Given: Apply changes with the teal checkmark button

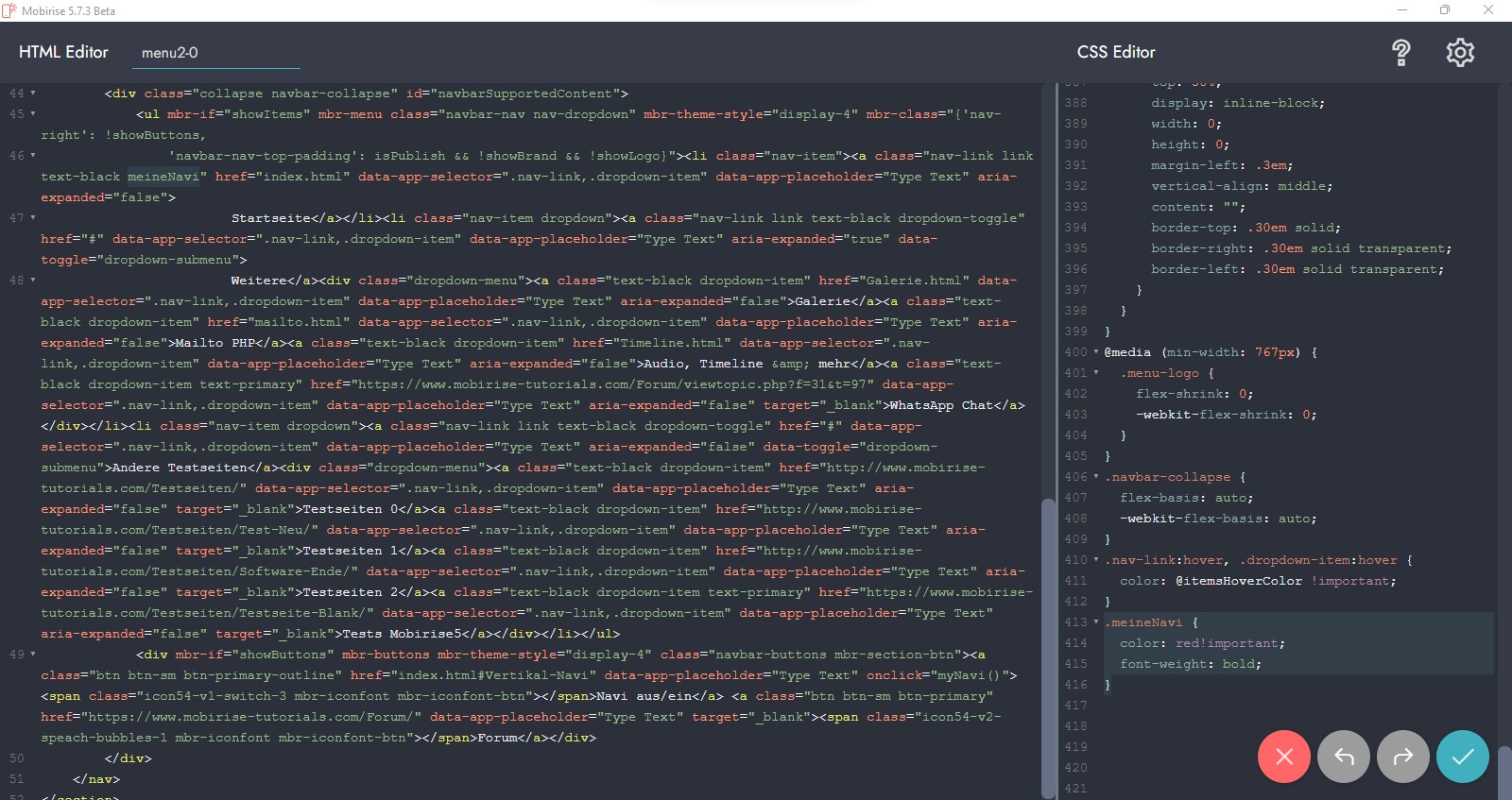Looking at the screenshot, I should point(1462,757).
